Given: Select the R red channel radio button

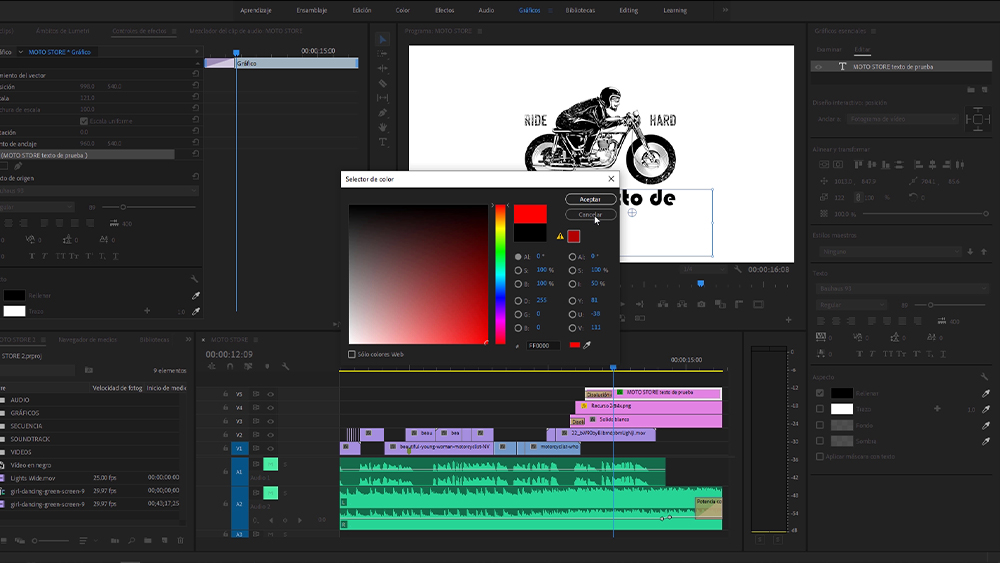Looking at the screenshot, I should coord(518,300).
